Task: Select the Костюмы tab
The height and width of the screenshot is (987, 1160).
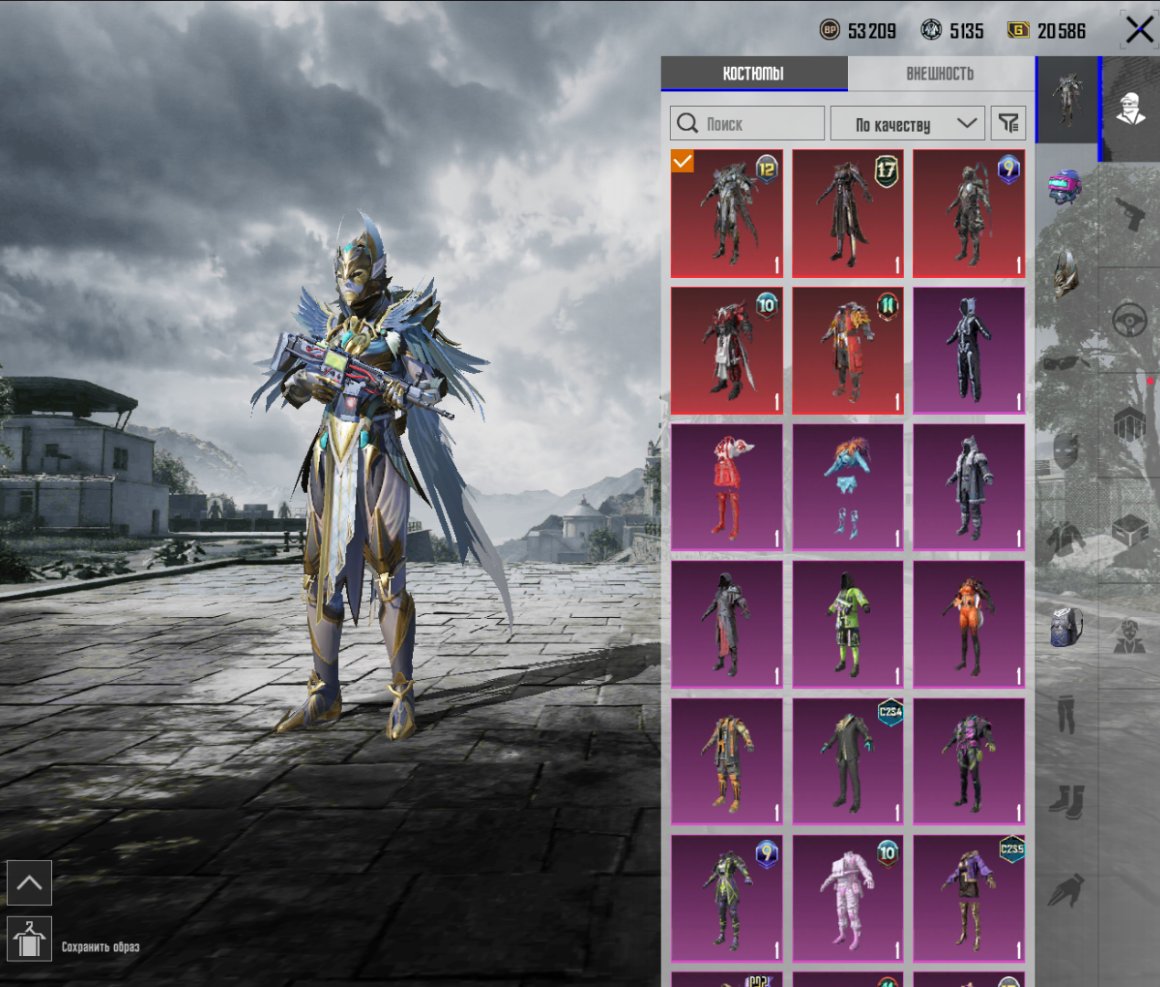Action: (x=753, y=73)
